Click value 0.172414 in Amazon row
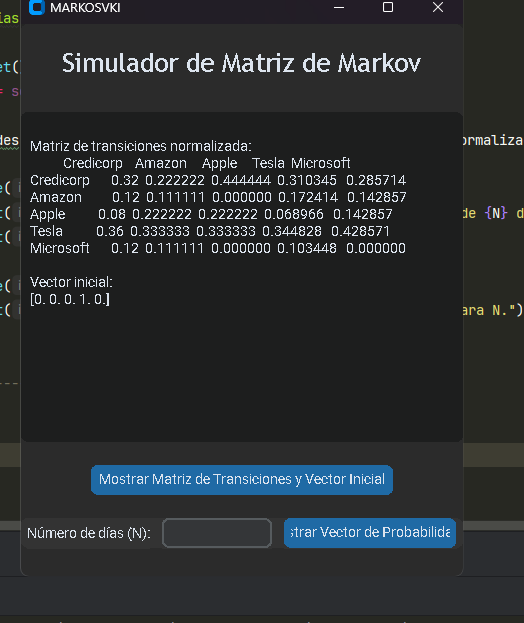The height and width of the screenshot is (623, 524). click(x=308, y=197)
